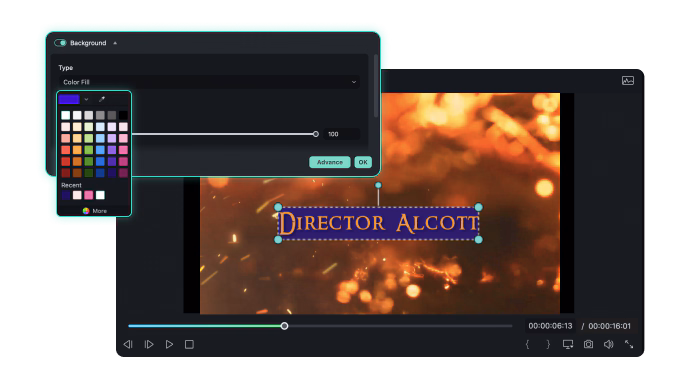Click the top-left handle of the title box
This screenshot has height=390, width=690.
tap(278, 207)
